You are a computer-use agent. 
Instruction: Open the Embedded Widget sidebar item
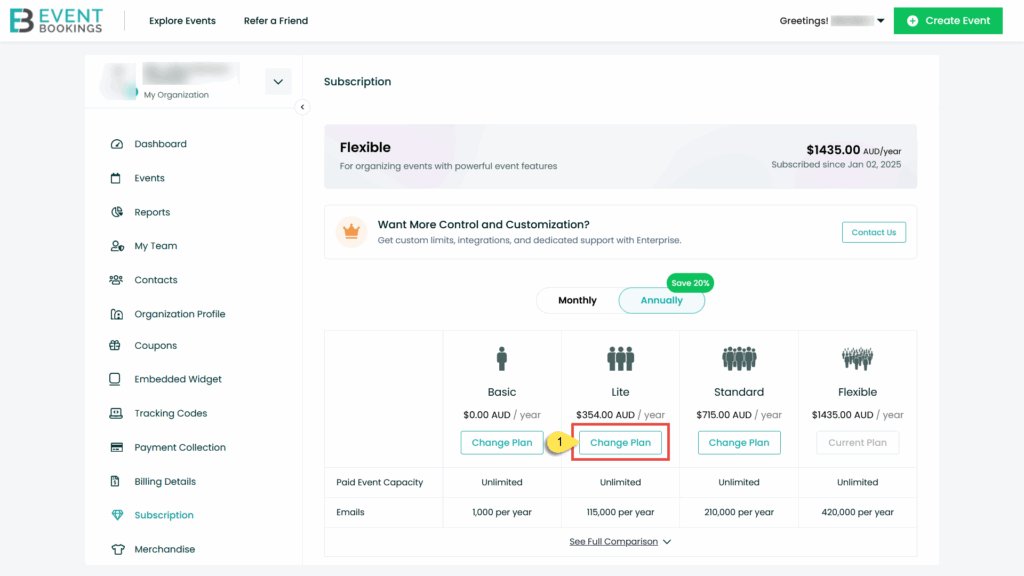[178, 379]
